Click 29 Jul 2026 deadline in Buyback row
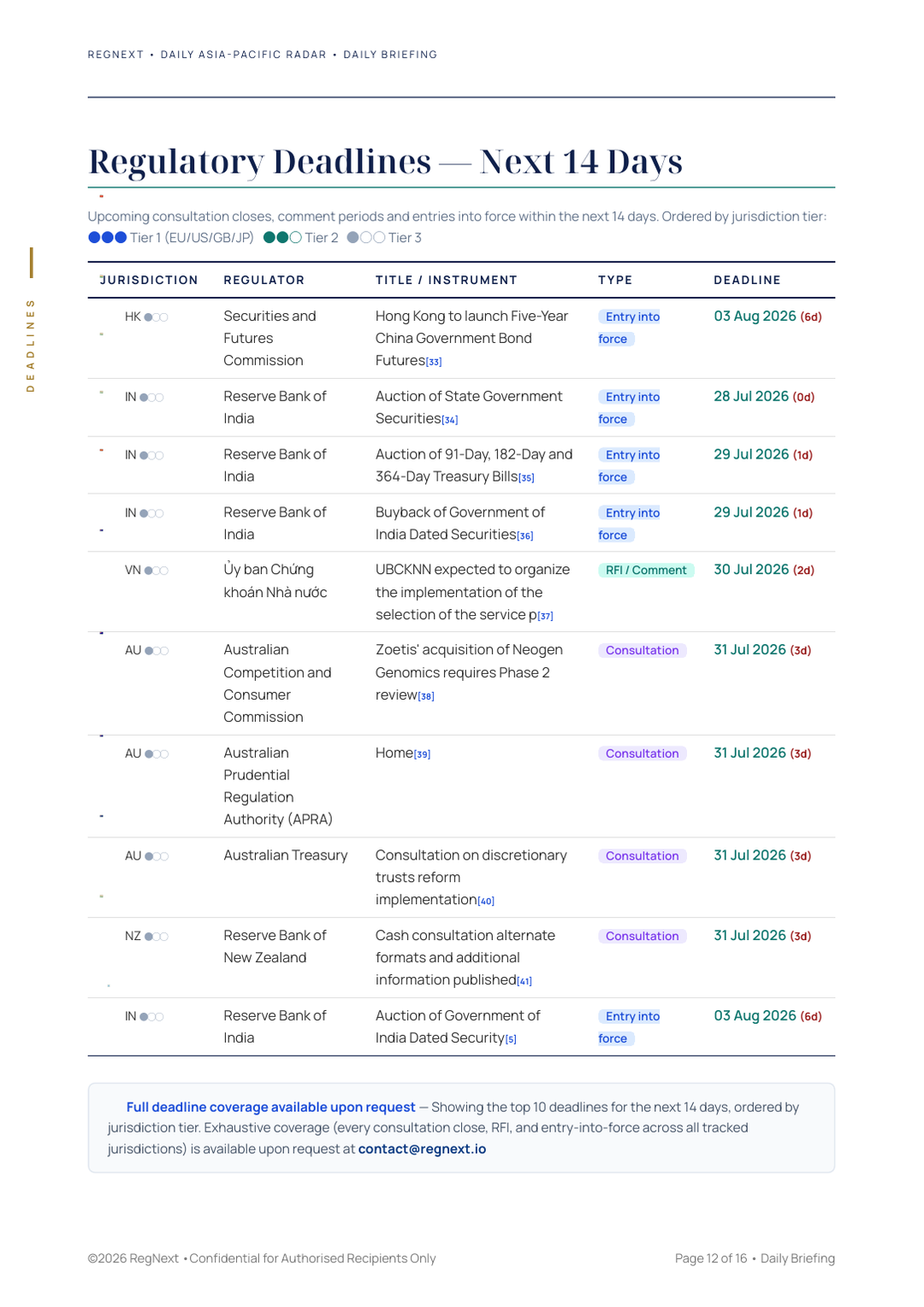This screenshot has width=924, height=1307. 763,512
